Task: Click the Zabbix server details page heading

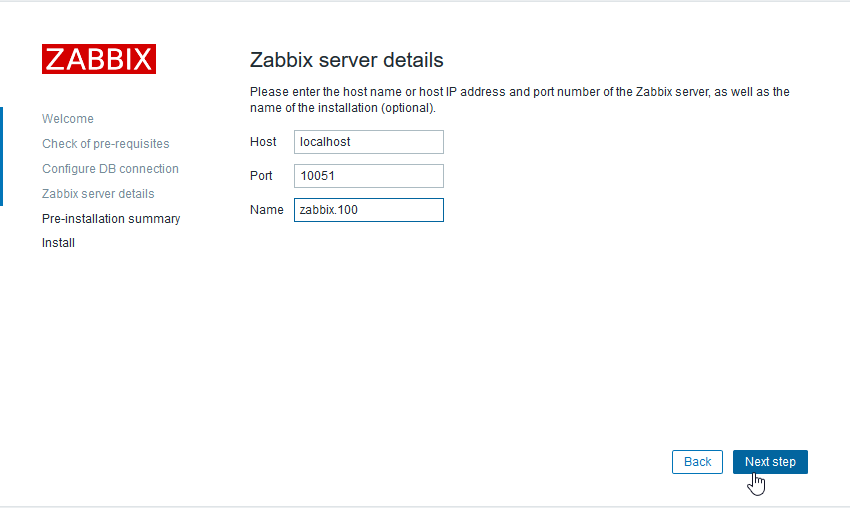Action: point(346,60)
